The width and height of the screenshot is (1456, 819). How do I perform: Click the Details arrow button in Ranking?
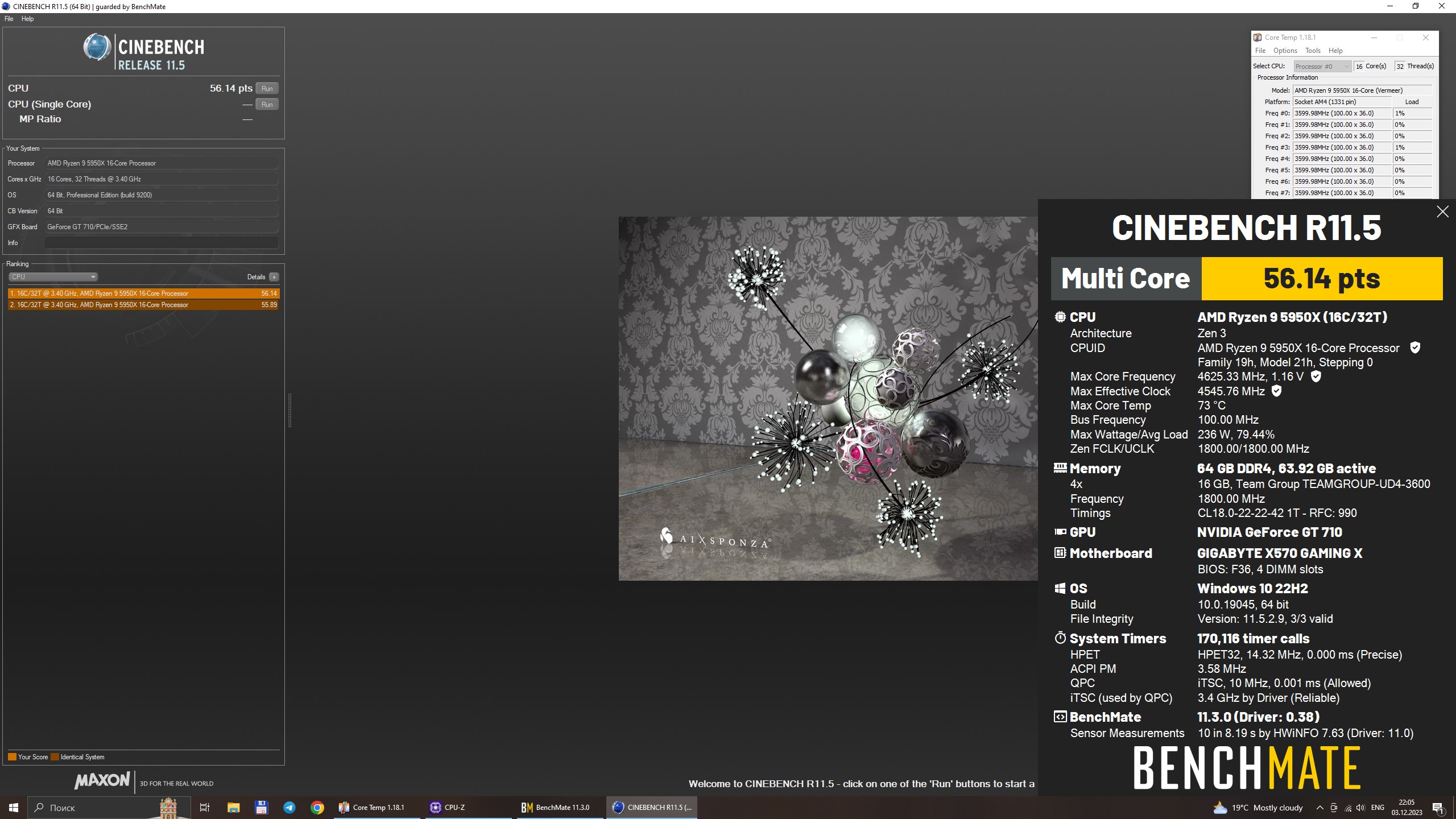[x=274, y=277]
